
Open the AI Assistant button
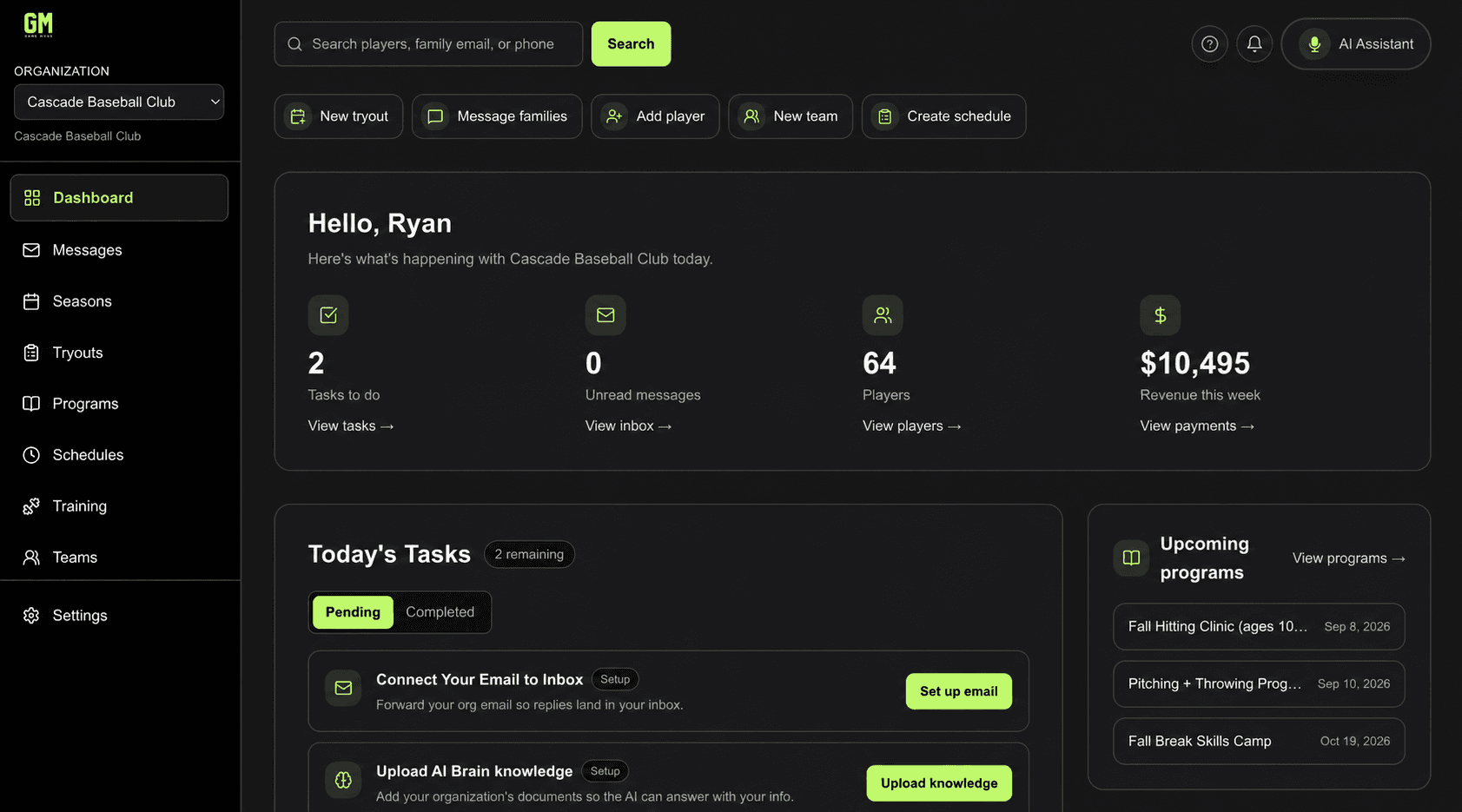(x=1356, y=44)
